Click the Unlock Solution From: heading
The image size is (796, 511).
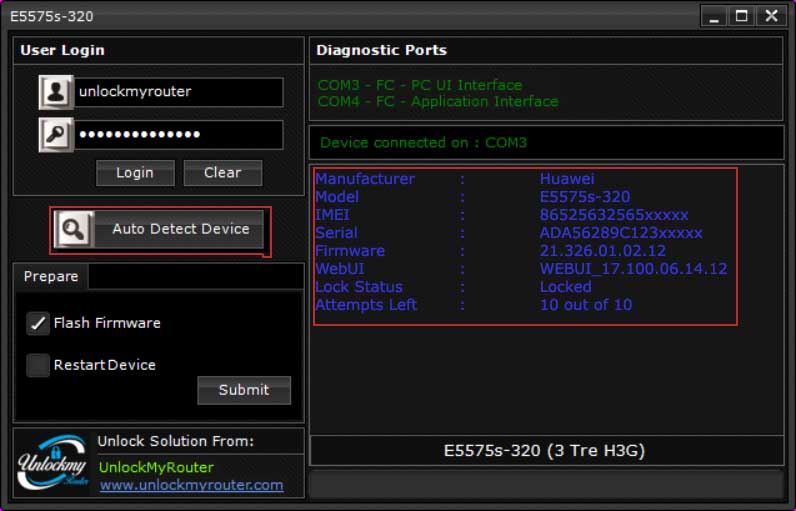(176, 441)
